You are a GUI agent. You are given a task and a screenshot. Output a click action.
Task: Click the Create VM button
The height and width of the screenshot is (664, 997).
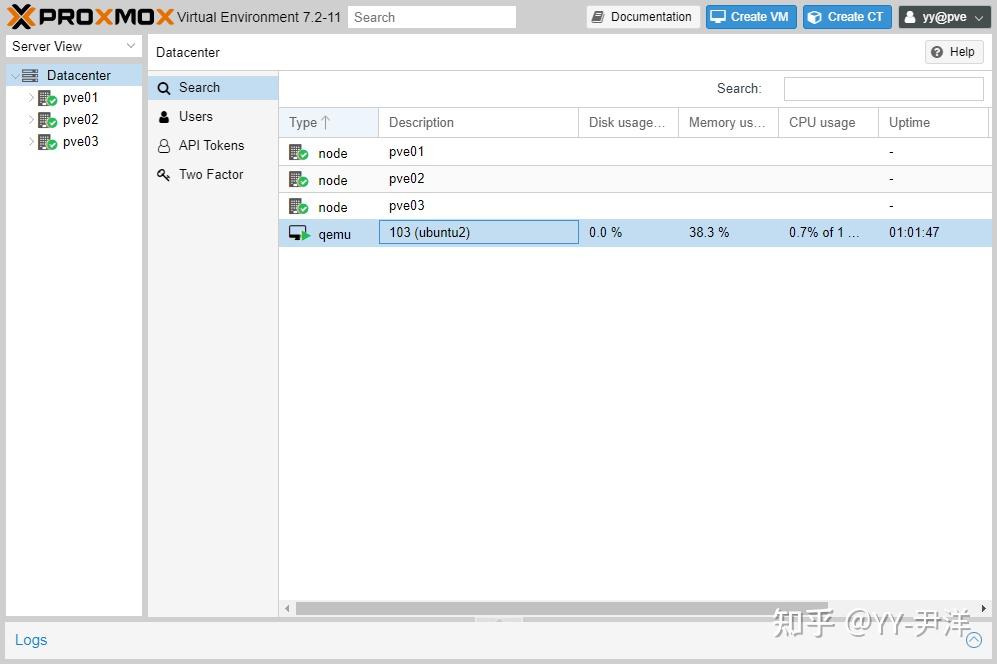(750, 16)
